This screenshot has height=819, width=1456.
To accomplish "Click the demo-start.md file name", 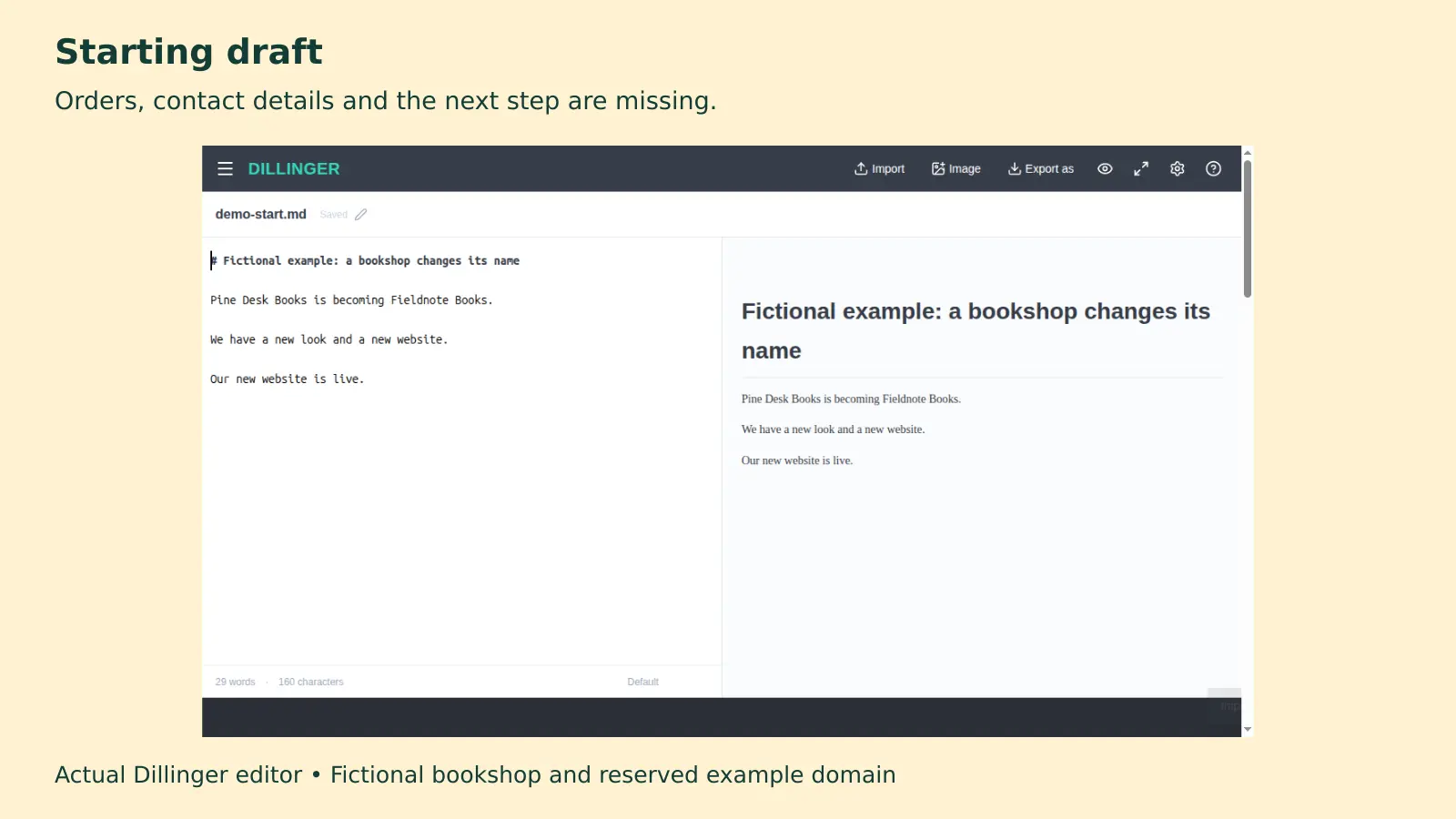I will click(x=260, y=214).
